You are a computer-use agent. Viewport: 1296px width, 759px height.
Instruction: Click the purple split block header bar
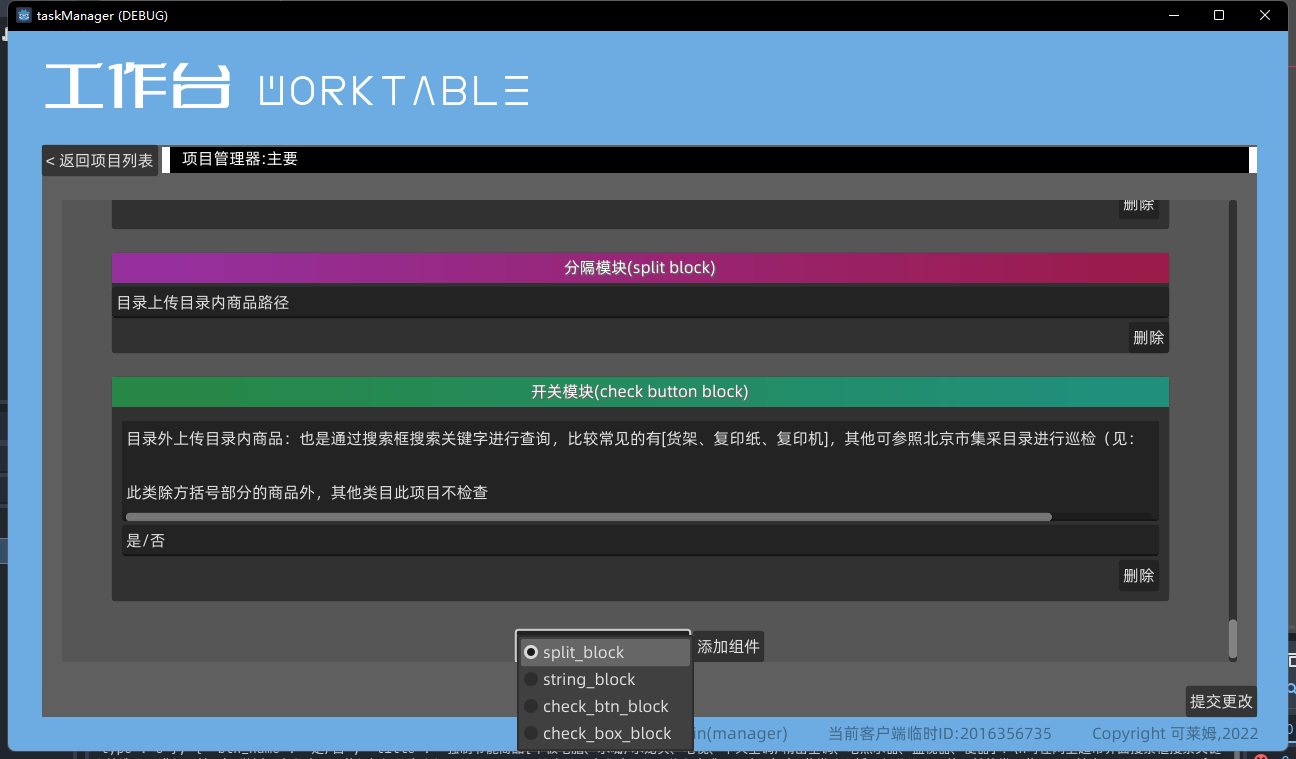(640, 268)
